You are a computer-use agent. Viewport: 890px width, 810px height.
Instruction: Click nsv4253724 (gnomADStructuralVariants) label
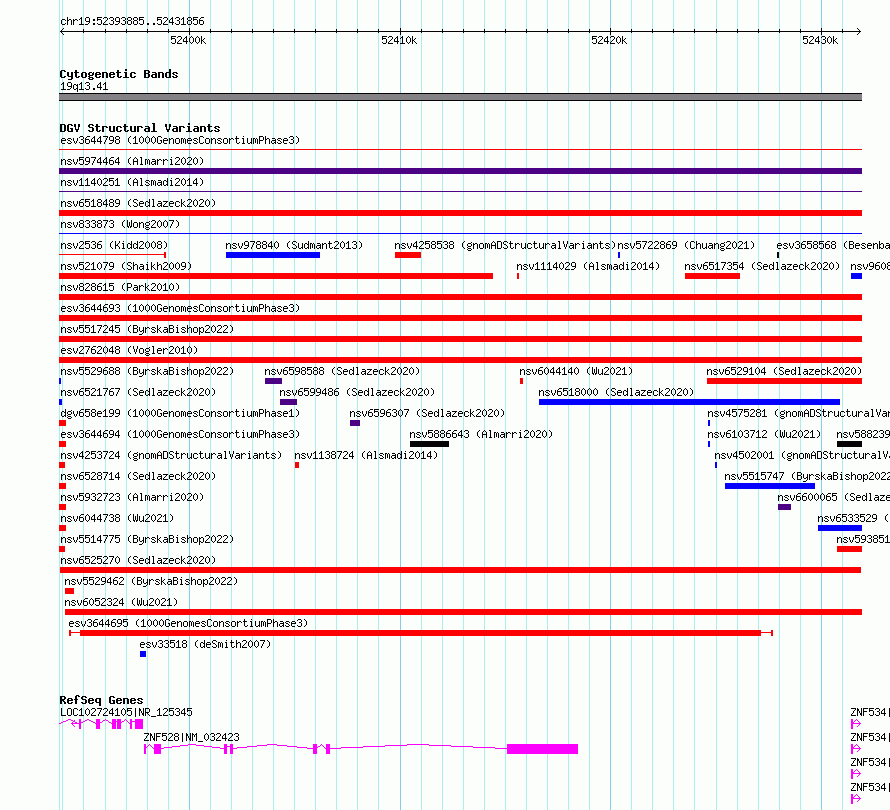coord(171,455)
